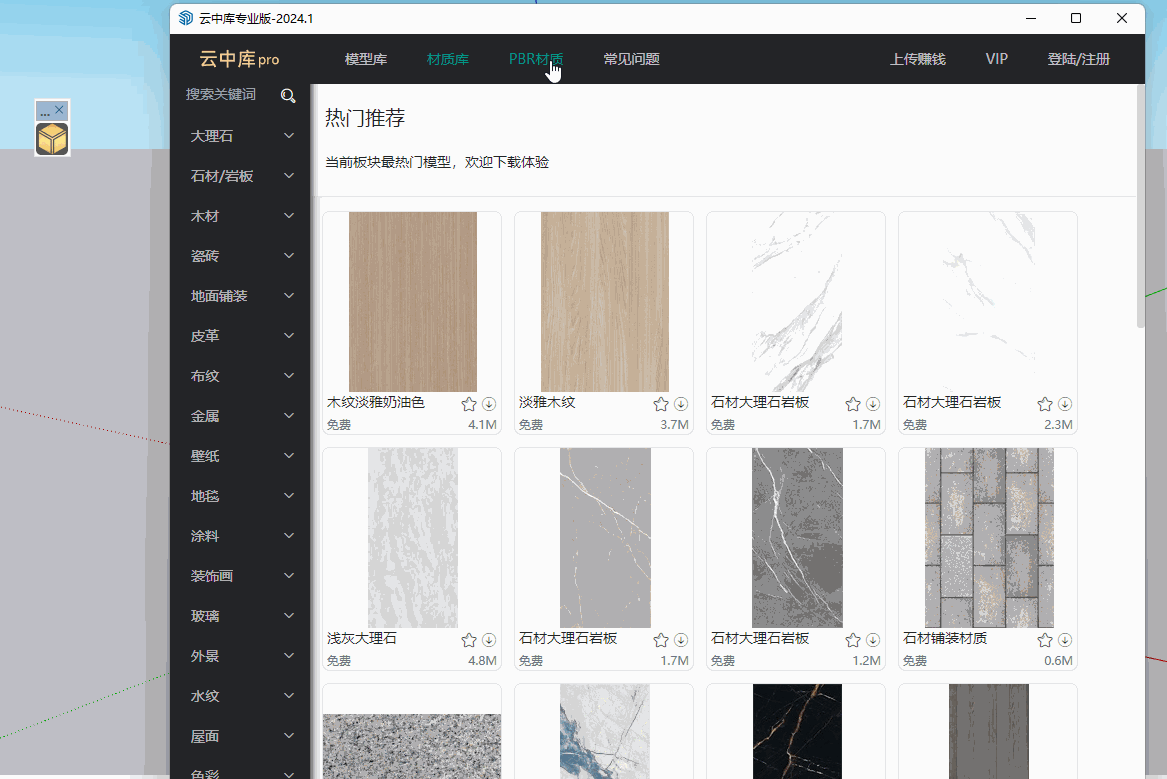The width and height of the screenshot is (1167, 779).
Task: Download the 淡雅木纹 material
Action: (681, 404)
